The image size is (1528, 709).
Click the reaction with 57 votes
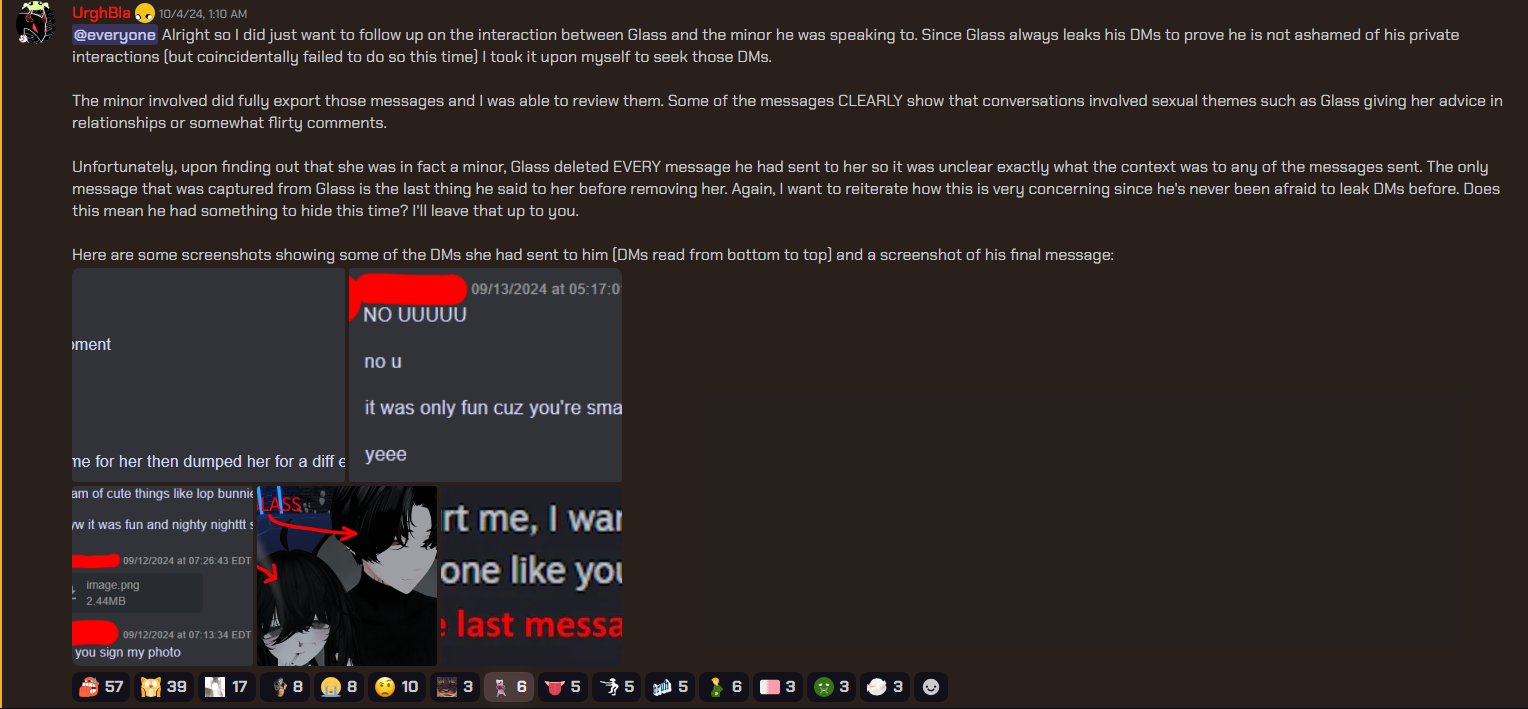tap(101, 687)
